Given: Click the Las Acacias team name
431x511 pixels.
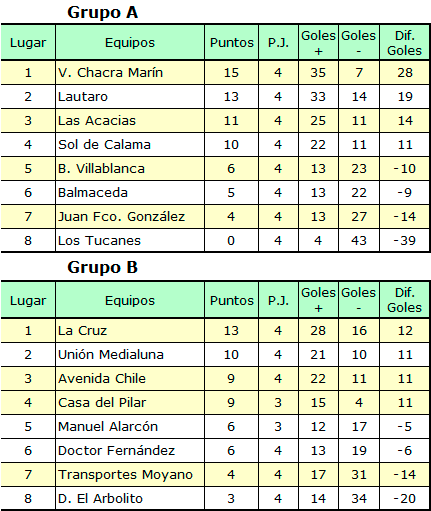Looking at the screenshot, I should [x=97, y=120].
